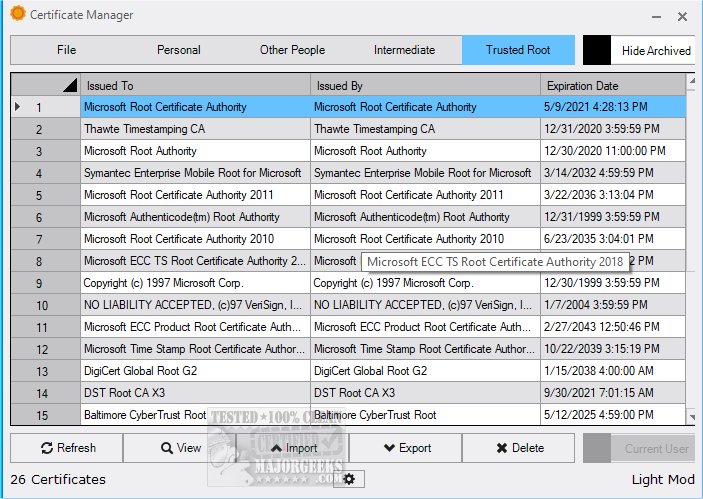Screen dimensions: 703x499
Task: Select row header number 15
Action: [x=46, y=415]
